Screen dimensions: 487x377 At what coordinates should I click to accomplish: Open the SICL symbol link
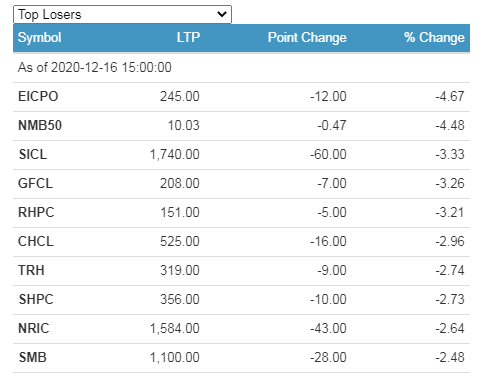point(33,154)
